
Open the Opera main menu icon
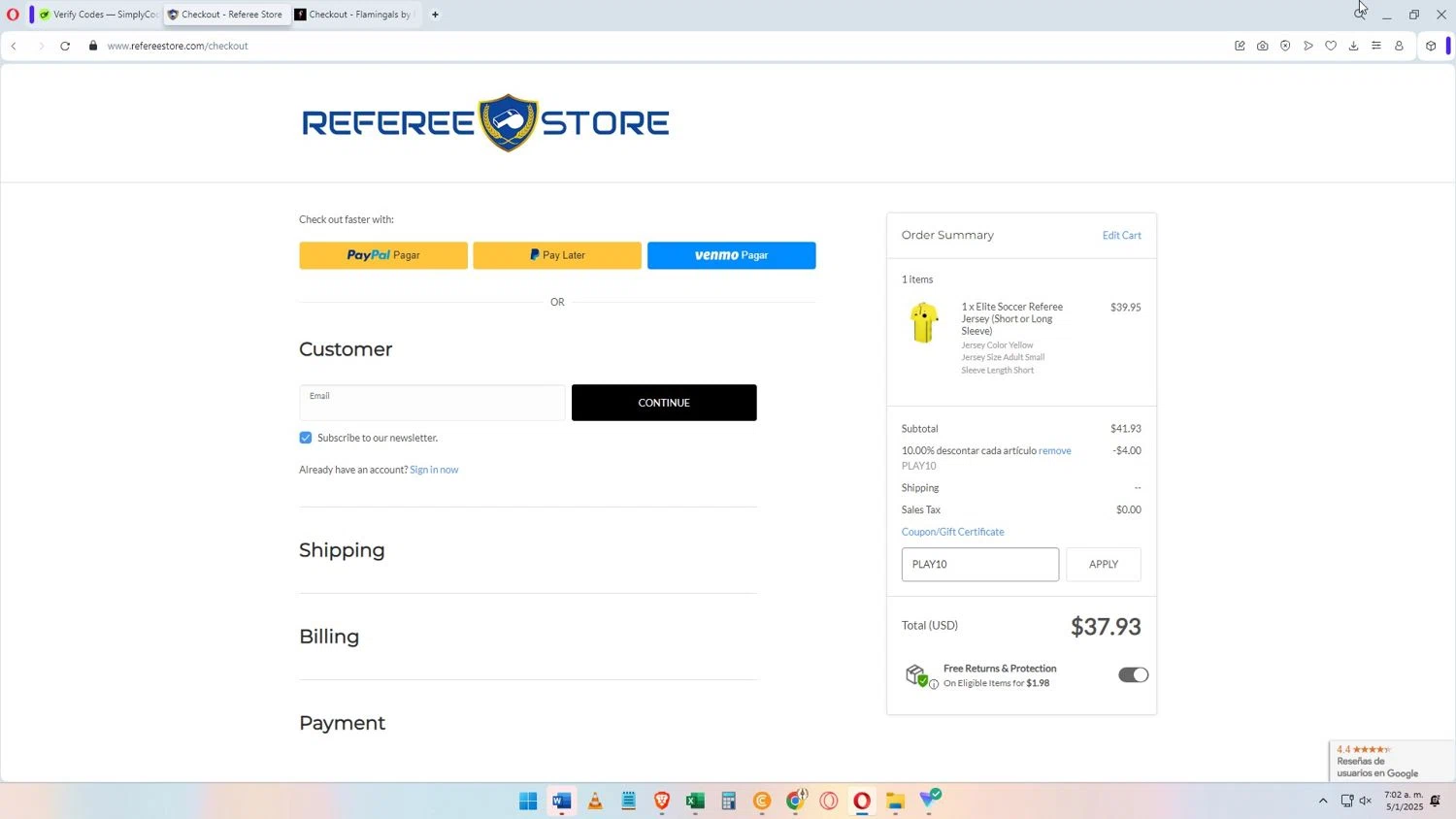click(x=13, y=15)
